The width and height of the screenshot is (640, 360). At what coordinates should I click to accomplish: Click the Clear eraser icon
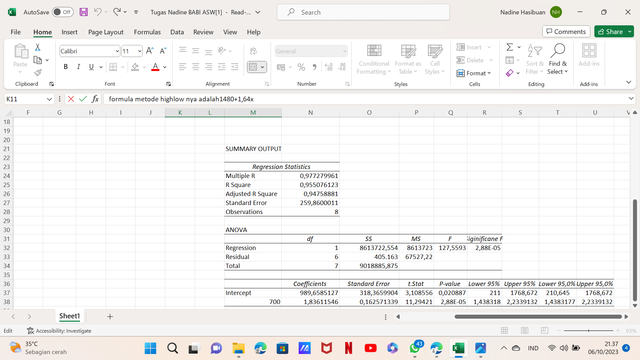pos(509,73)
